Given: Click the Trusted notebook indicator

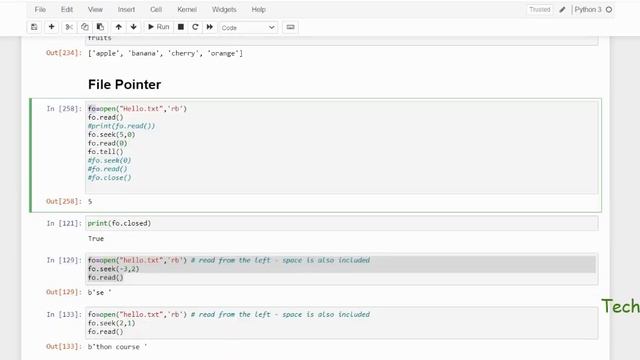Looking at the screenshot, I should tap(540, 9).
